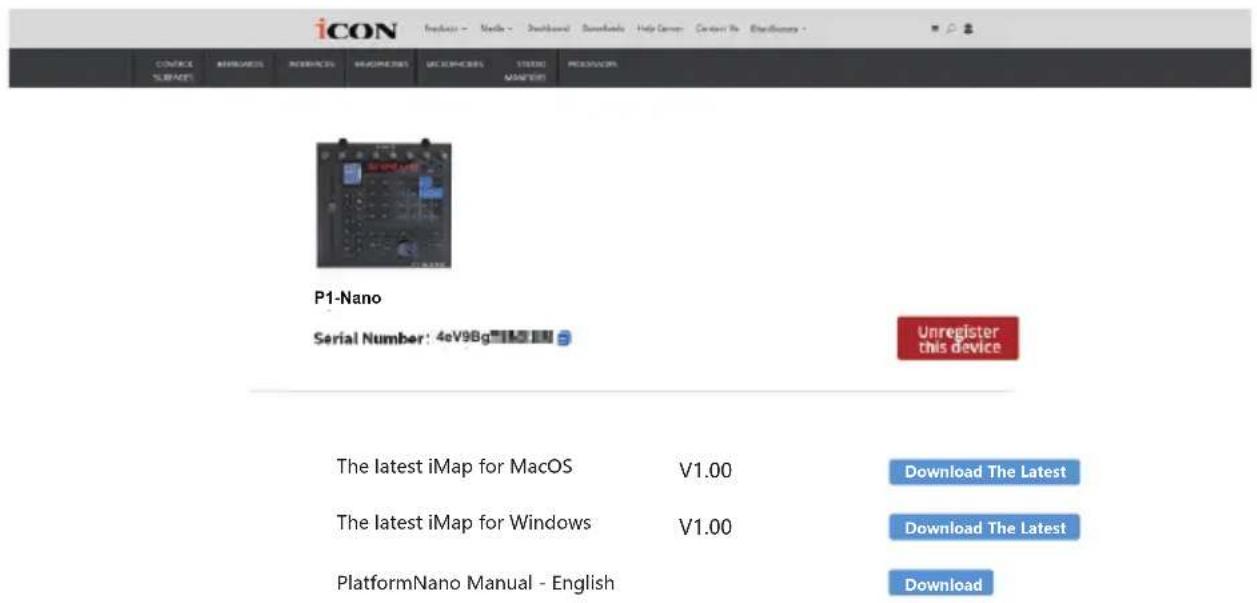Open the user account icon
The height and width of the screenshot is (603, 1257).
[x=967, y=29]
